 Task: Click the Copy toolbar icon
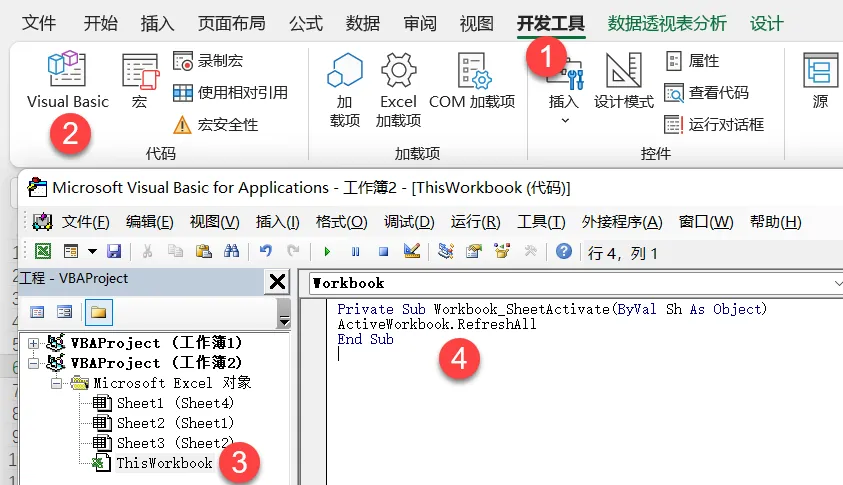(x=175, y=251)
